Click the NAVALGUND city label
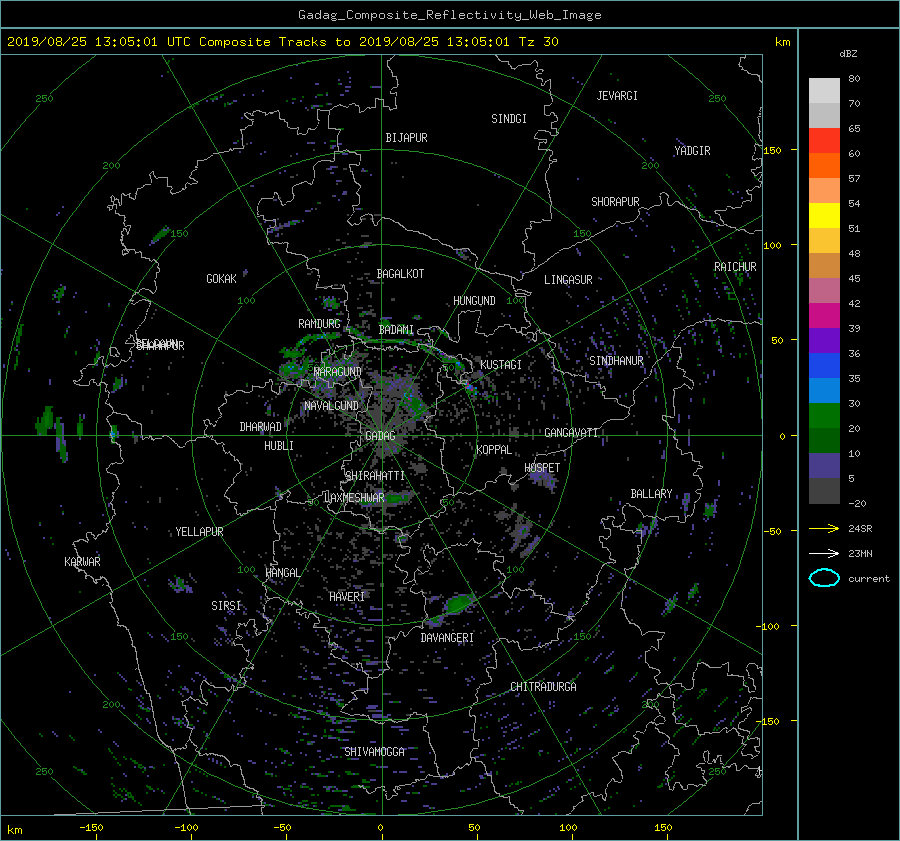Screen dimensions: 900x841 (331, 405)
